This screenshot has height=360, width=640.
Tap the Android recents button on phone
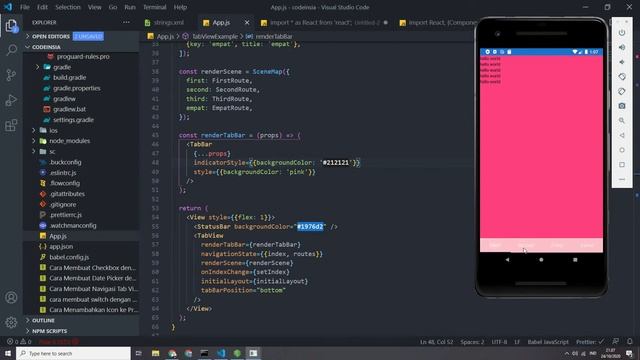coord(575,260)
